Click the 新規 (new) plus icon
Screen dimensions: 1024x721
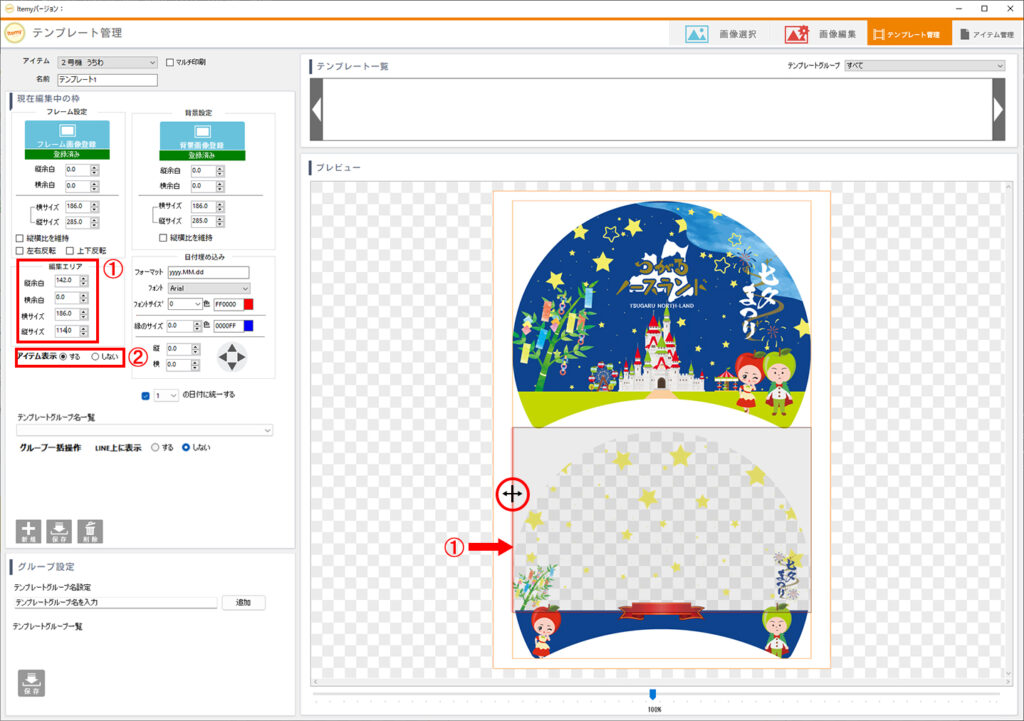[28, 530]
